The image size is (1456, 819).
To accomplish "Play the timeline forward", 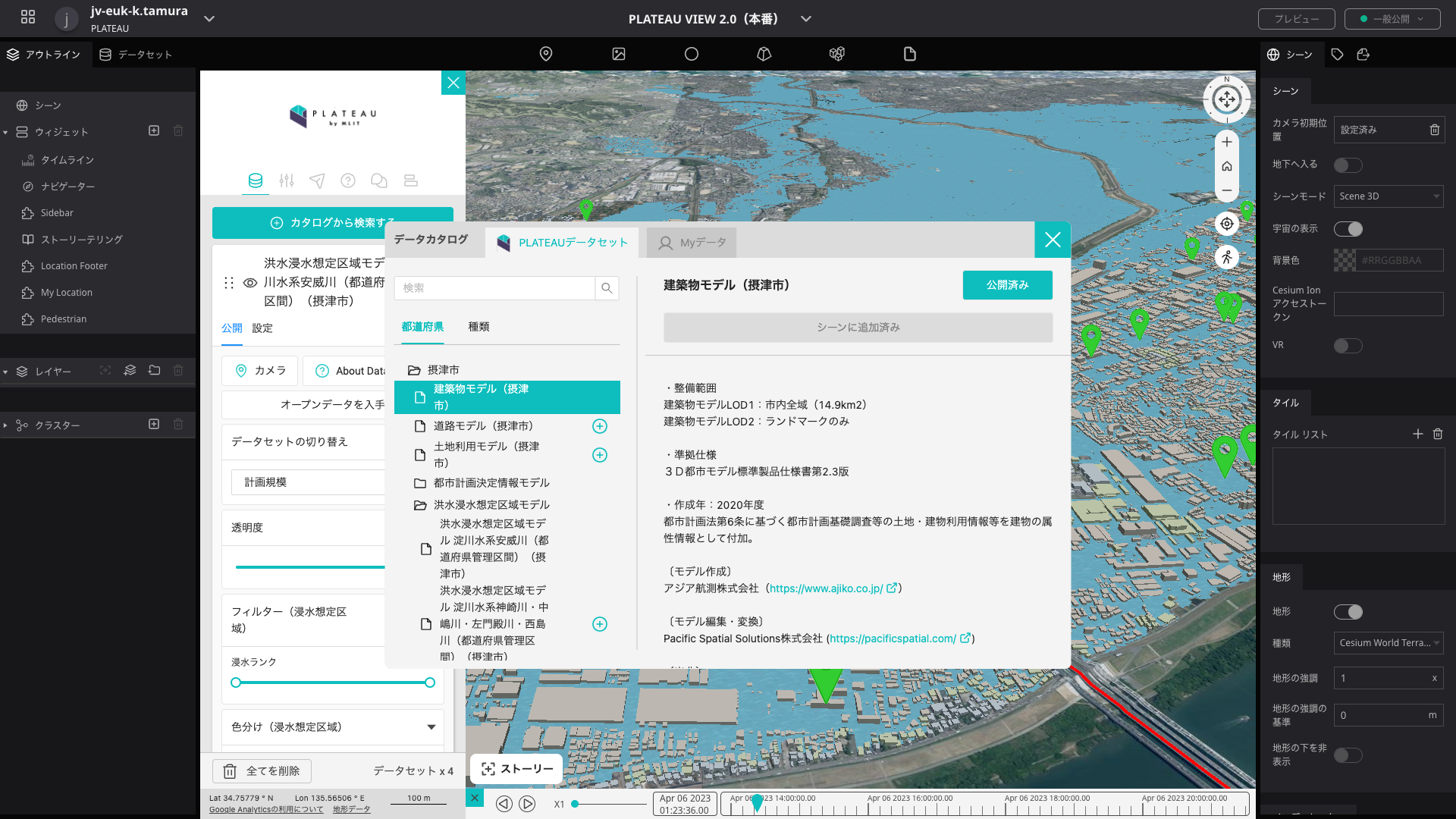I will click(x=527, y=804).
